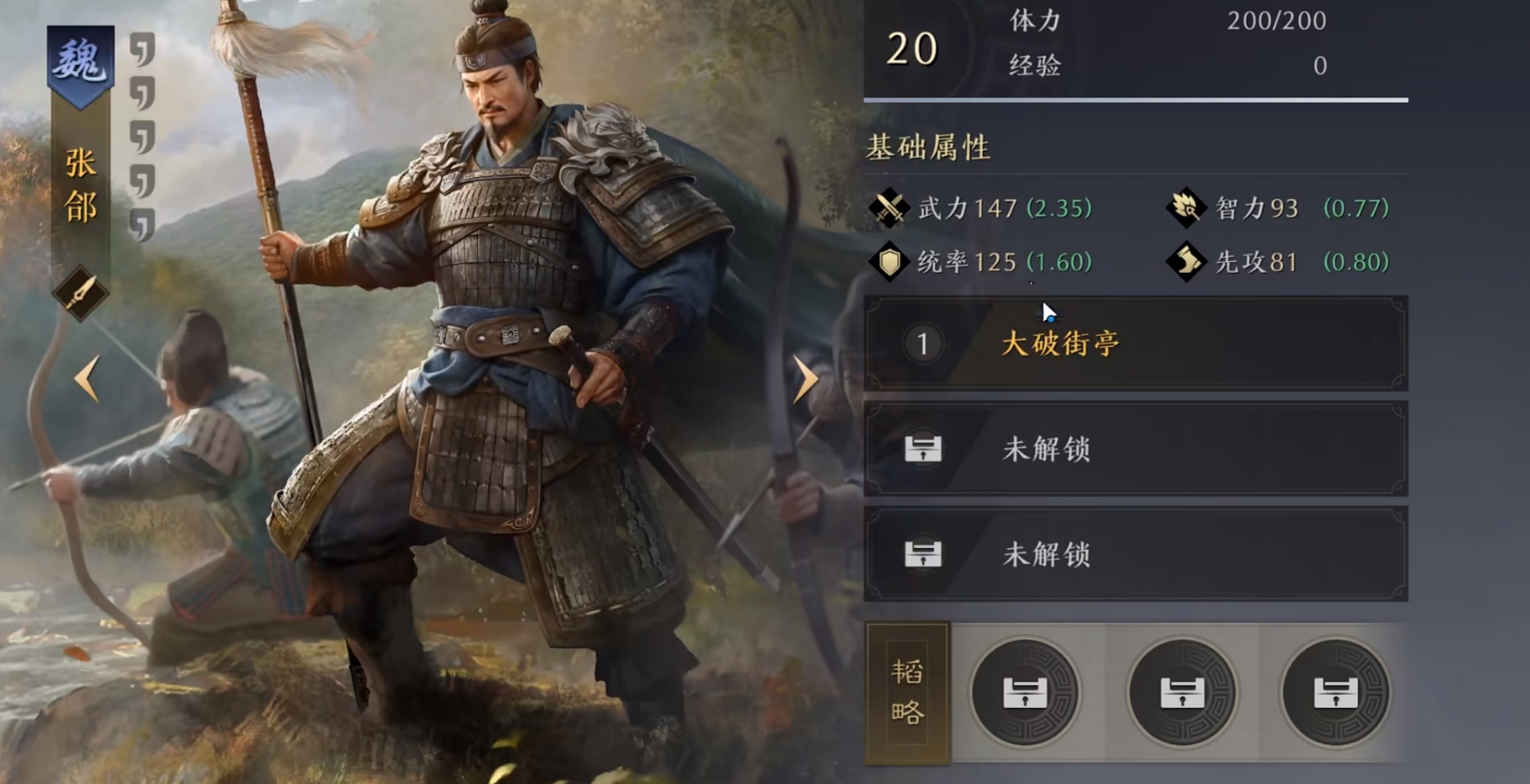The height and width of the screenshot is (784, 1530).
Task: Click the 基础属性 section header
Action: (x=929, y=147)
